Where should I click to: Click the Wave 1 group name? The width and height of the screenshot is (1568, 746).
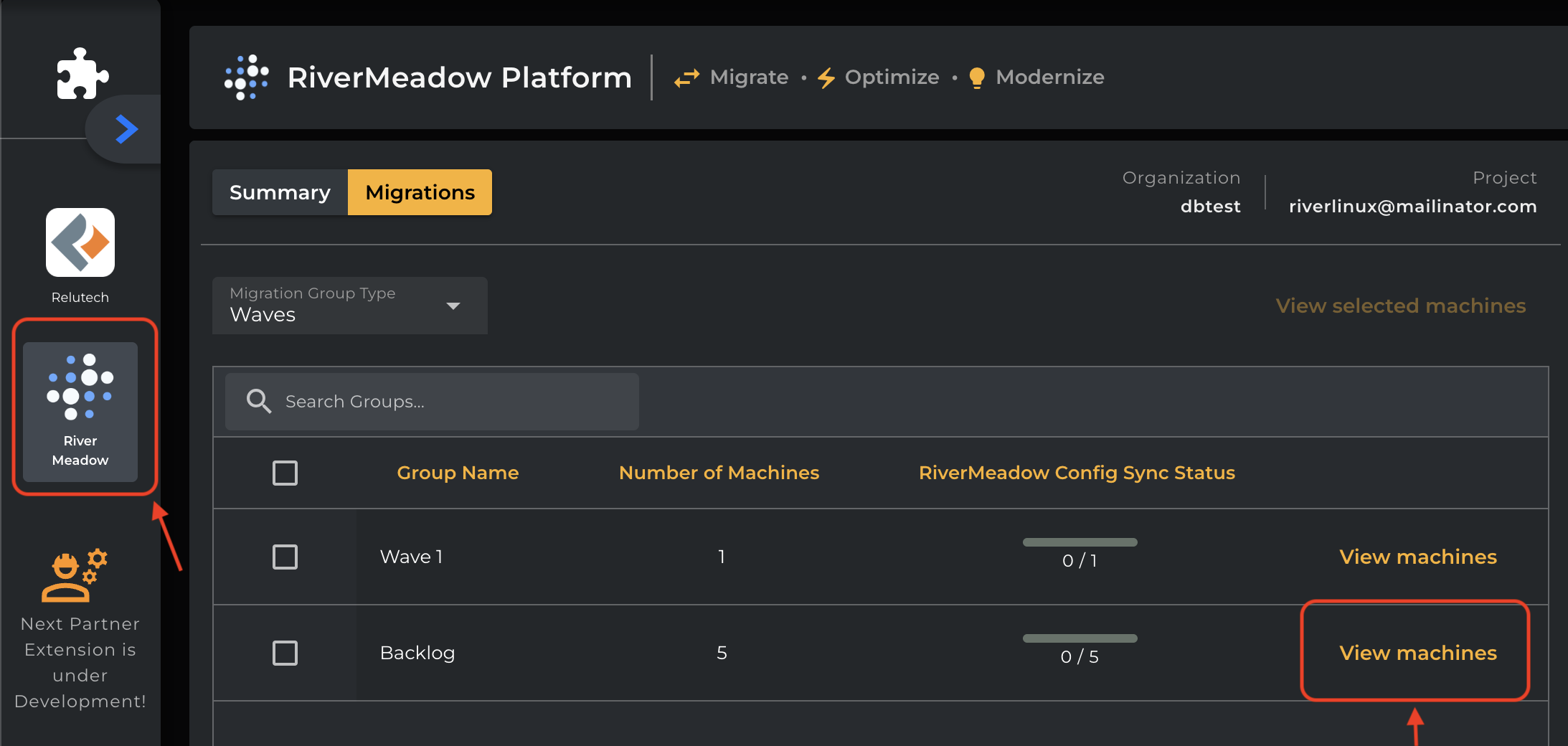412,557
